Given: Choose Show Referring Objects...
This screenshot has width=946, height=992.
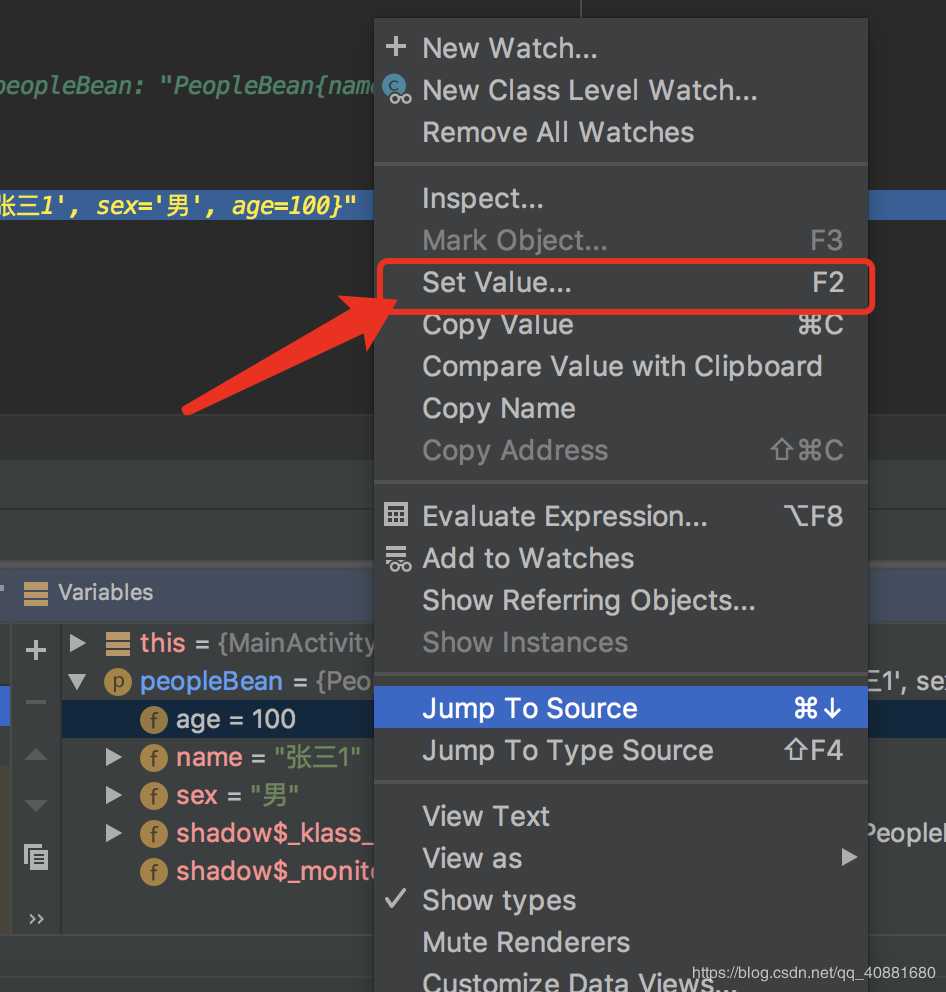Looking at the screenshot, I should click(x=620, y=600).
